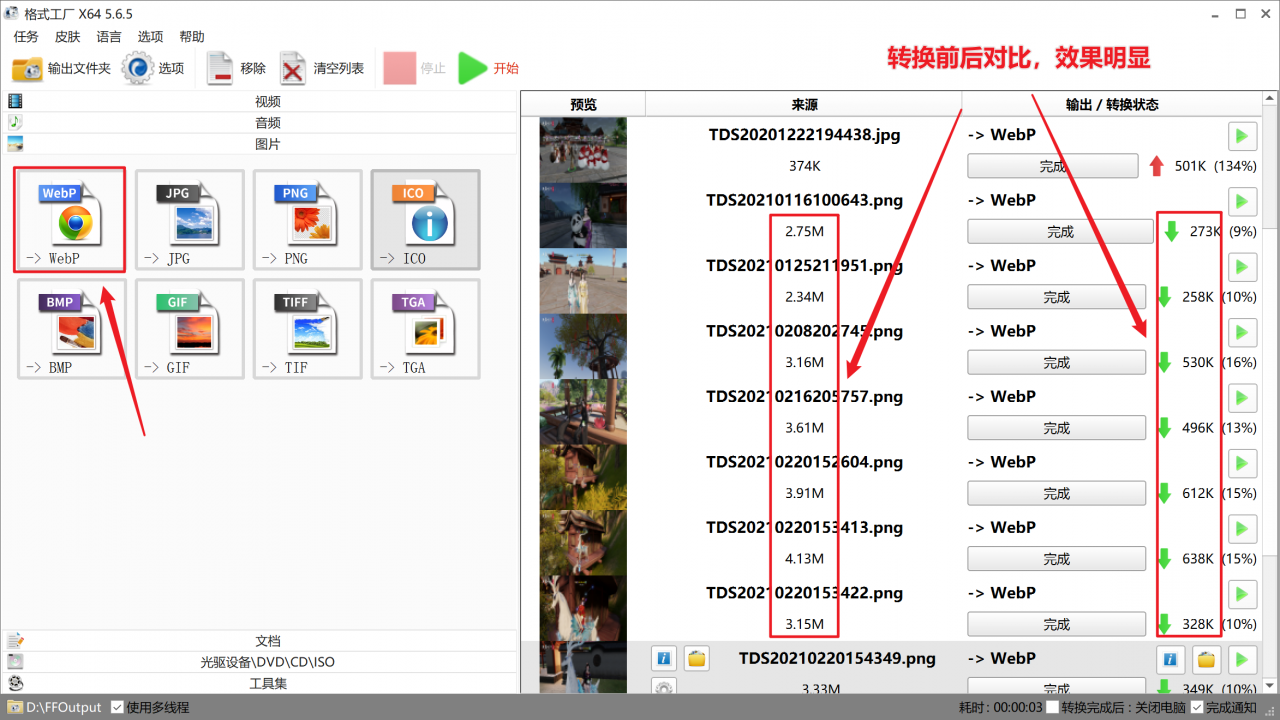
Task: Open the 皮肤 menu
Action: (66, 36)
